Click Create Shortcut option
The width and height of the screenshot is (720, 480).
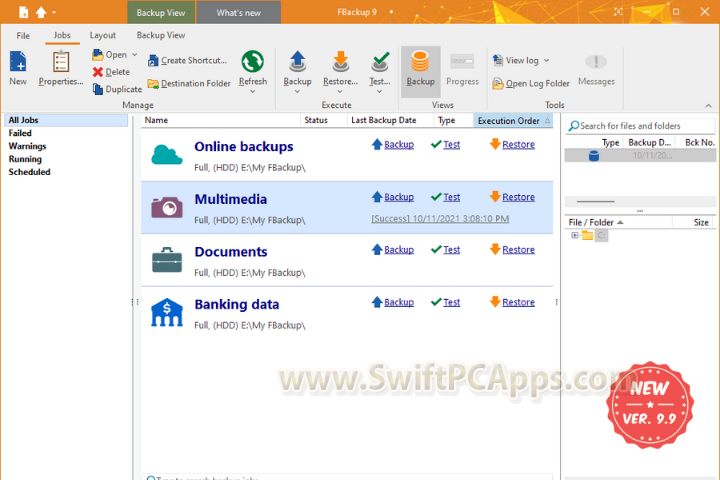coord(187,60)
